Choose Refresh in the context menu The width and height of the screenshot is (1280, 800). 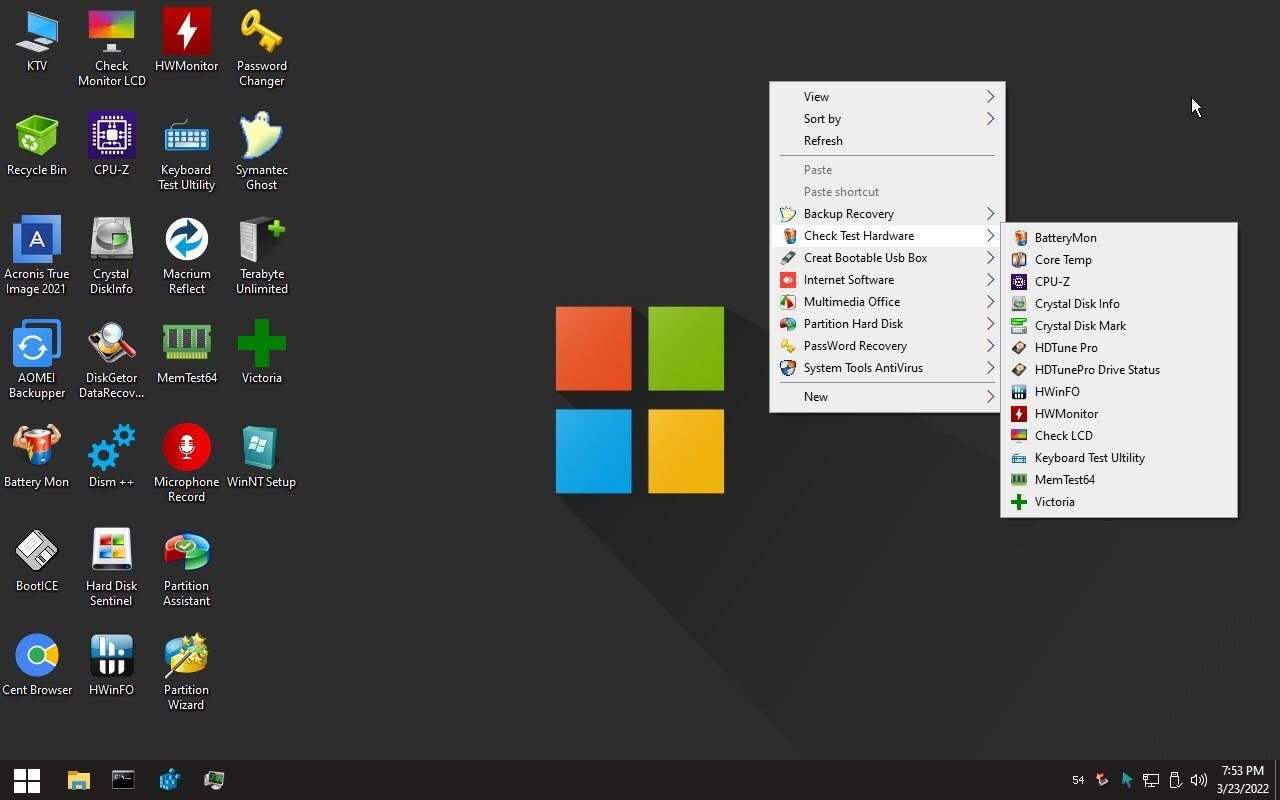[887, 141]
